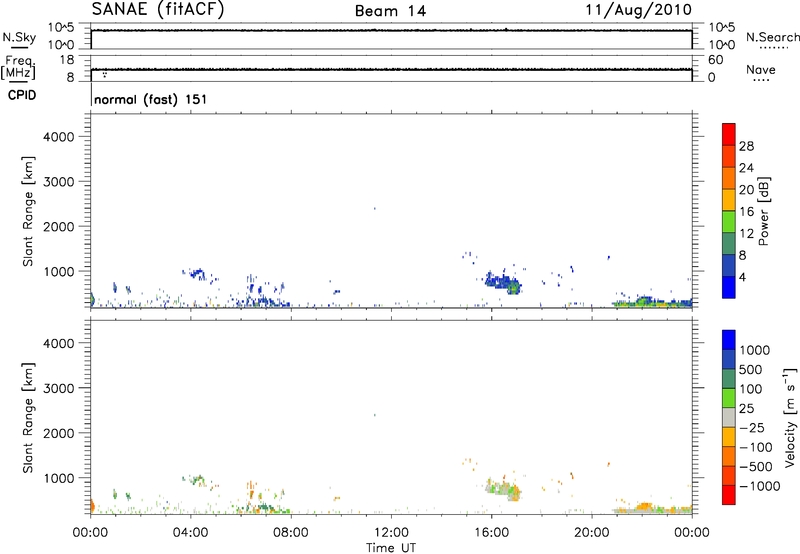Click the '4000' tick in power plot
The height and width of the screenshot is (554, 800).
59,137
